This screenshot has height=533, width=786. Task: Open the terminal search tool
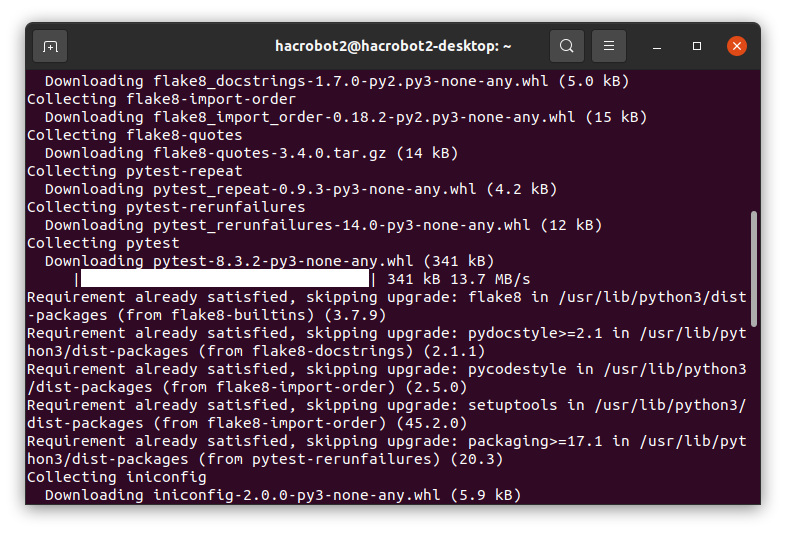566,46
